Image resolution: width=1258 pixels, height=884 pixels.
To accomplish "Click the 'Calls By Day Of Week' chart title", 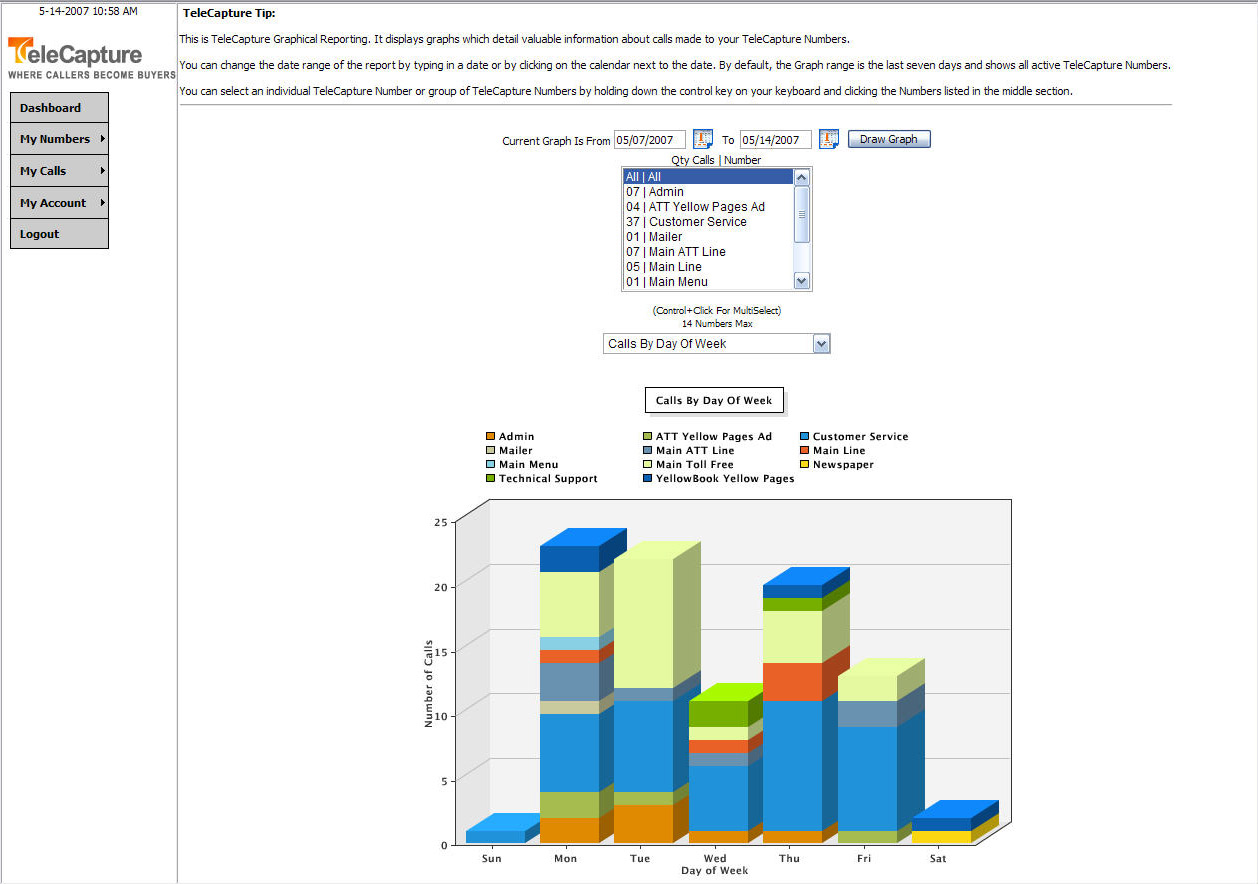I will [714, 400].
